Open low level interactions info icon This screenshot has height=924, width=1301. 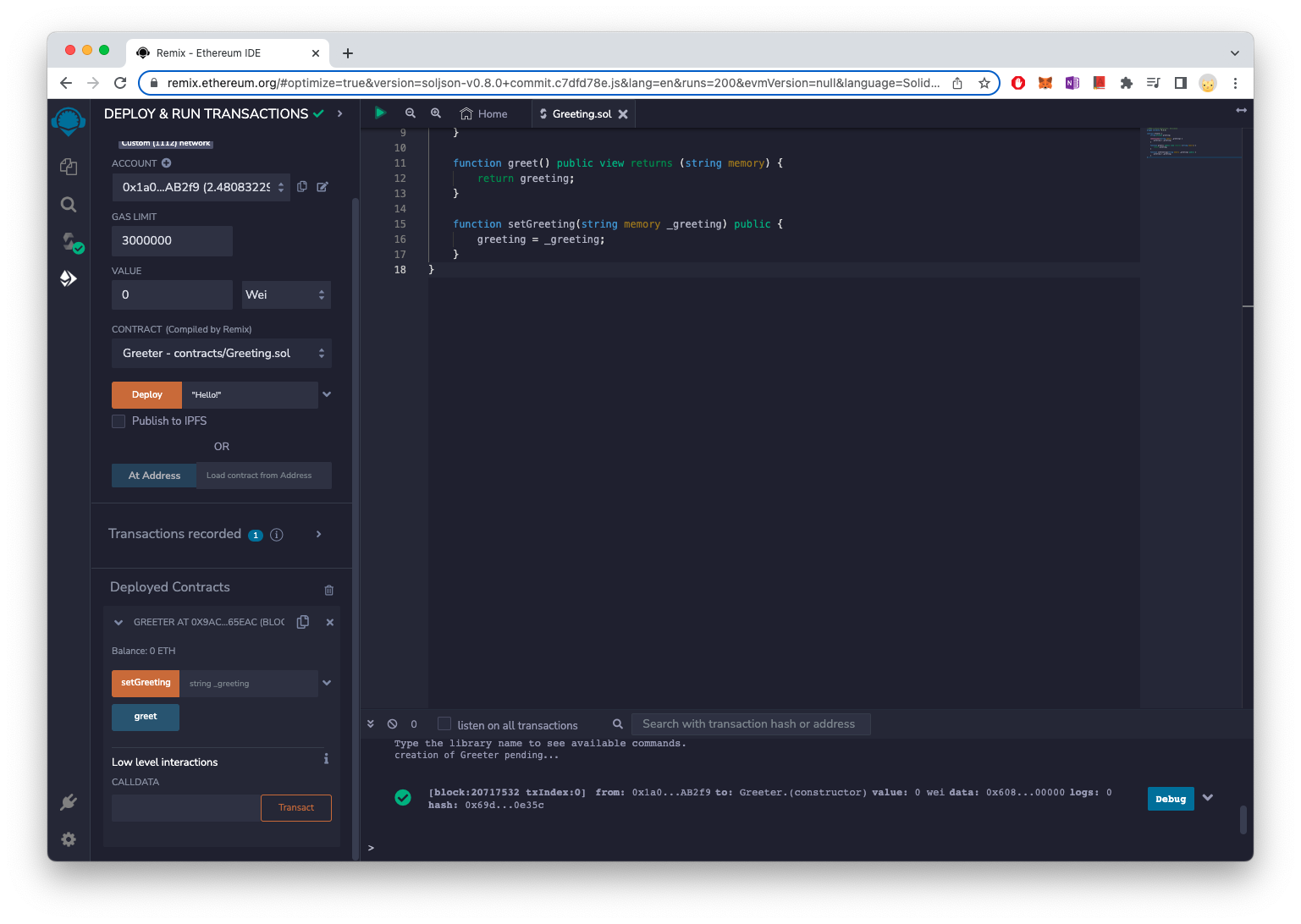(x=326, y=759)
